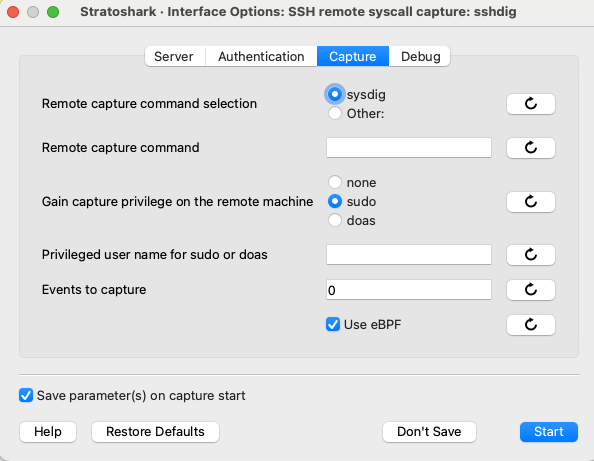Reset the Events to capture value
594x461 pixels.
(531, 290)
